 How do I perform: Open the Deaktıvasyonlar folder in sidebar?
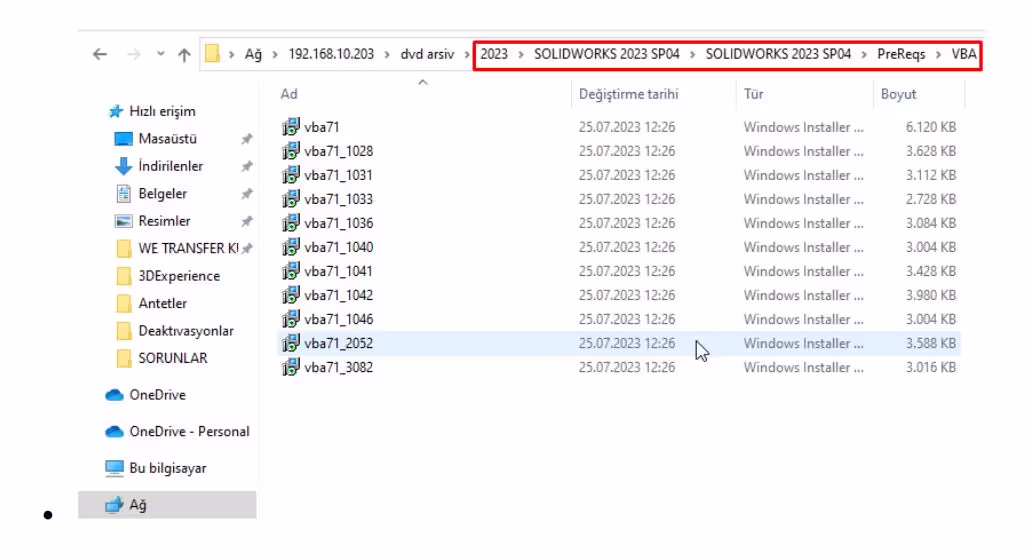tap(186, 331)
